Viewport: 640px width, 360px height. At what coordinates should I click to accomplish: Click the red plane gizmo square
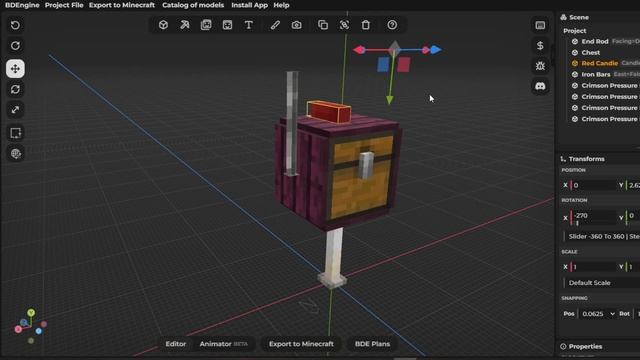click(x=404, y=64)
